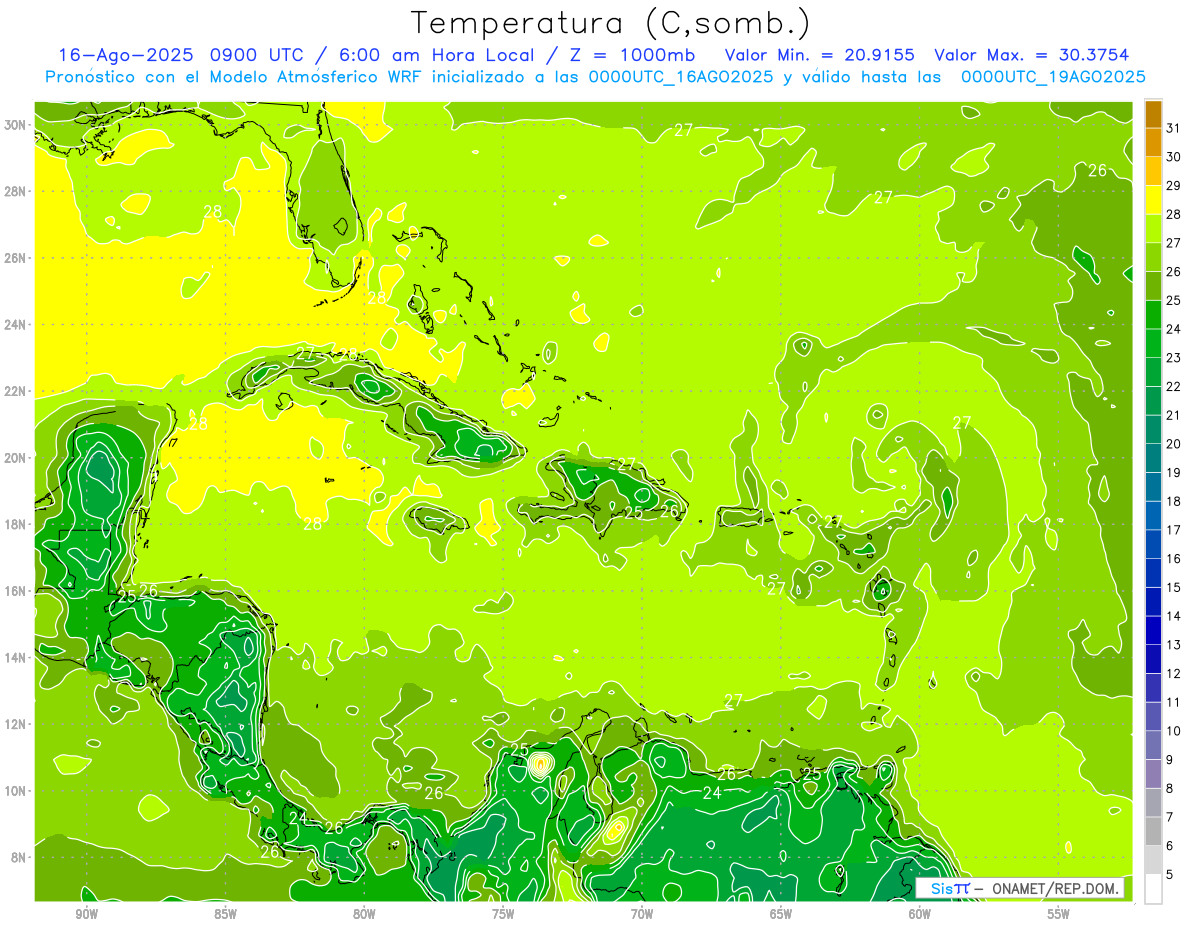The image size is (1200, 927).
Task: Click the 10N latitude axis label
Action: click(x=17, y=791)
